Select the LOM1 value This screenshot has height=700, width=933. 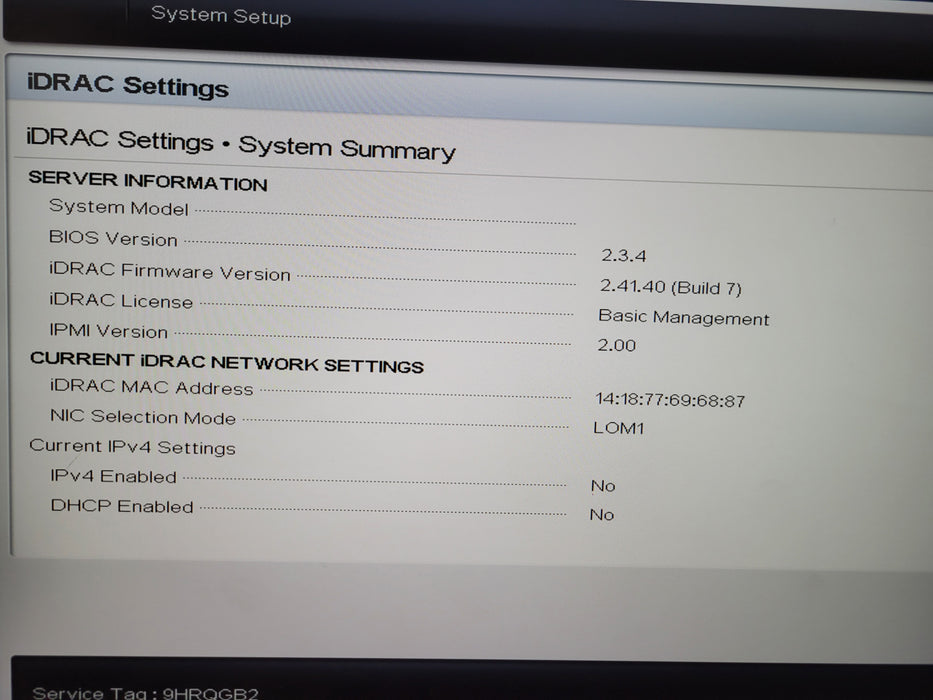click(619, 427)
